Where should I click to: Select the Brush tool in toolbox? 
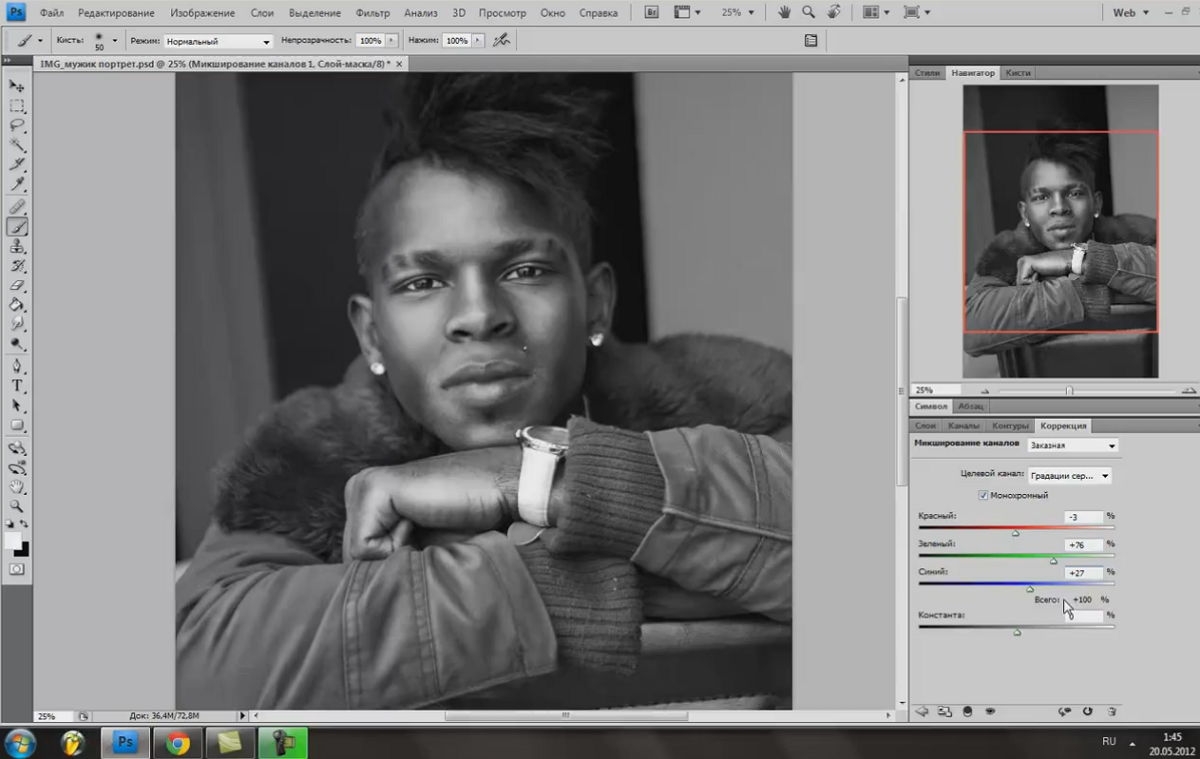pos(17,227)
